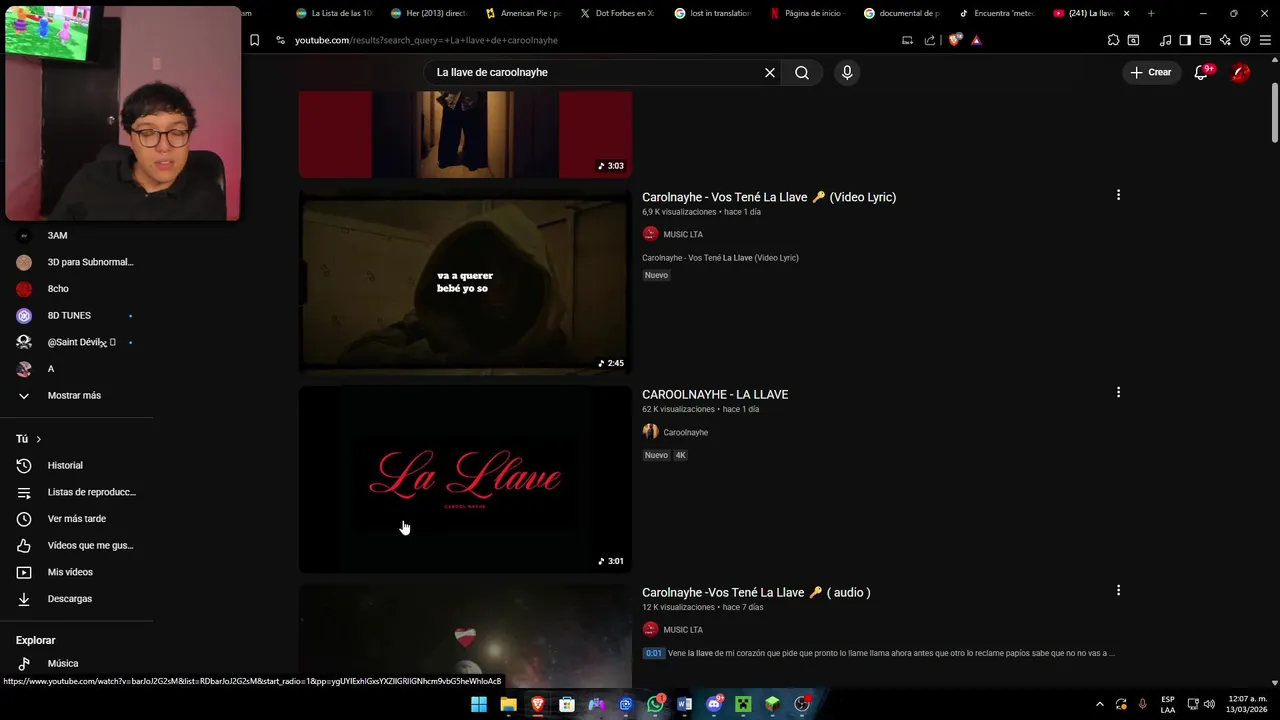Open the 3:03 video thumbnail at top
Viewport: 1280px width, 720px height.
[465, 134]
